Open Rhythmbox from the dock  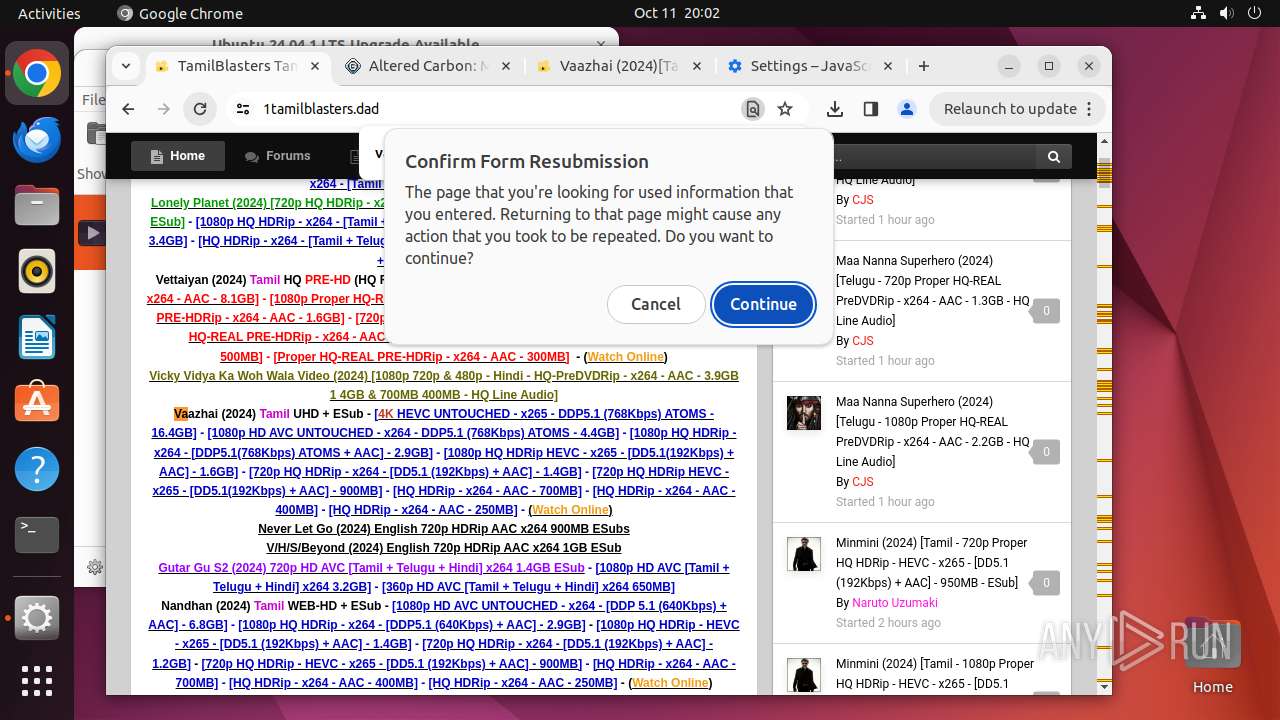point(37,271)
